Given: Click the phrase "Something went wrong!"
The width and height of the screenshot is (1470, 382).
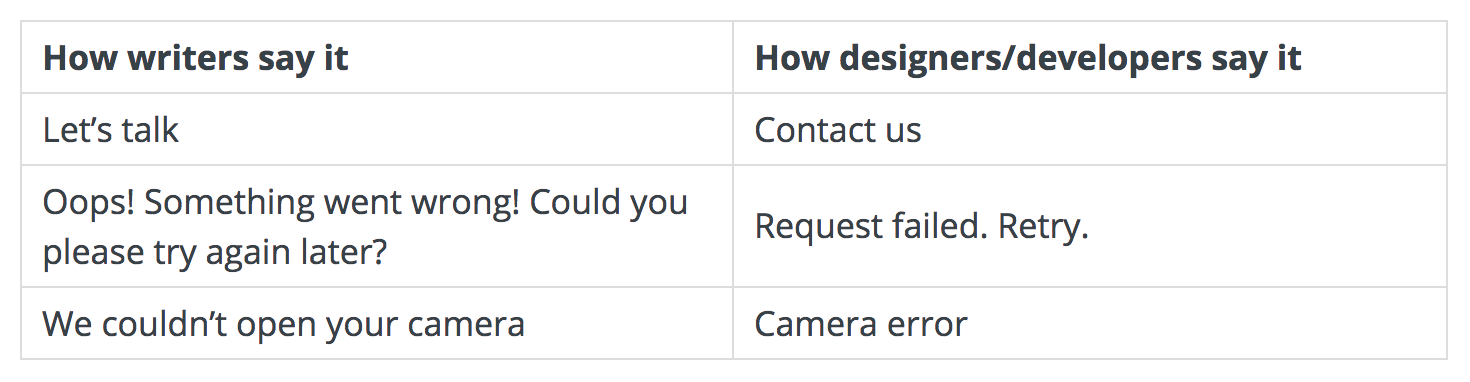Looking at the screenshot, I should [332, 203].
